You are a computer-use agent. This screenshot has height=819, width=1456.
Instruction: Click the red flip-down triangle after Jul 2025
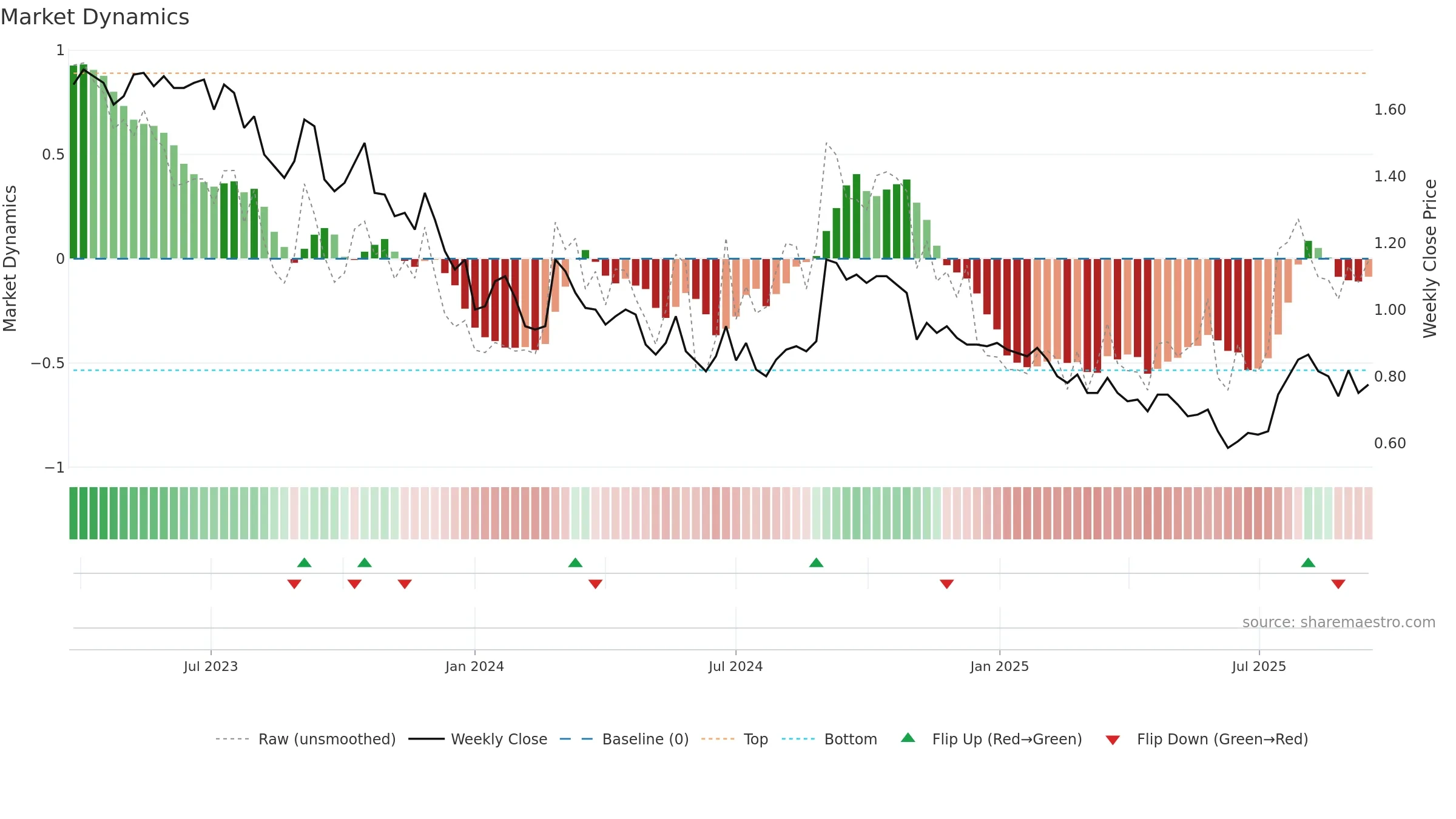[1338, 584]
